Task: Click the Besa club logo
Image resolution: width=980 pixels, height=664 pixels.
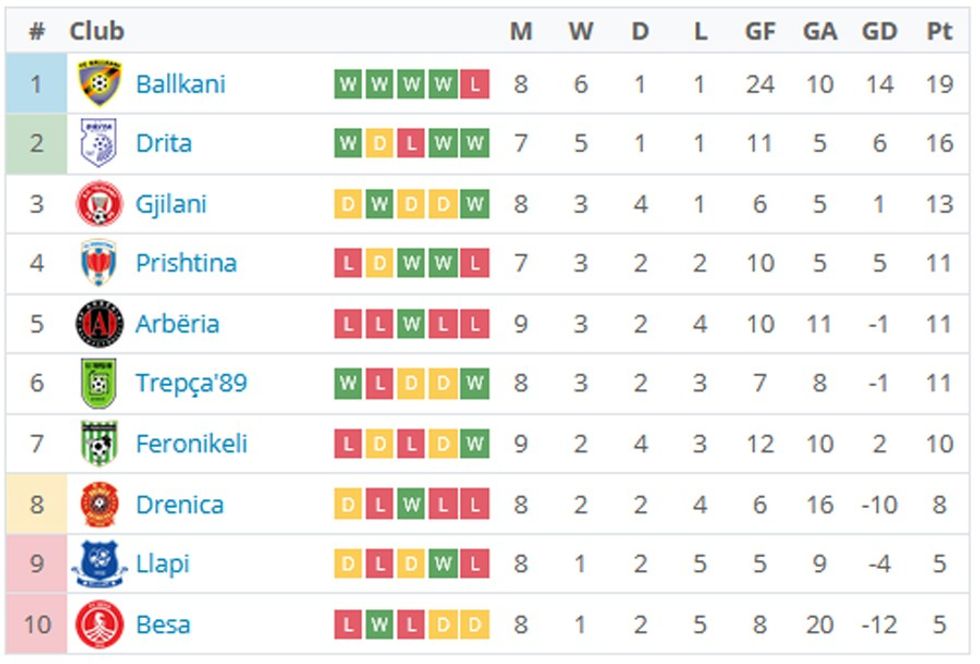Action: coord(99,625)
